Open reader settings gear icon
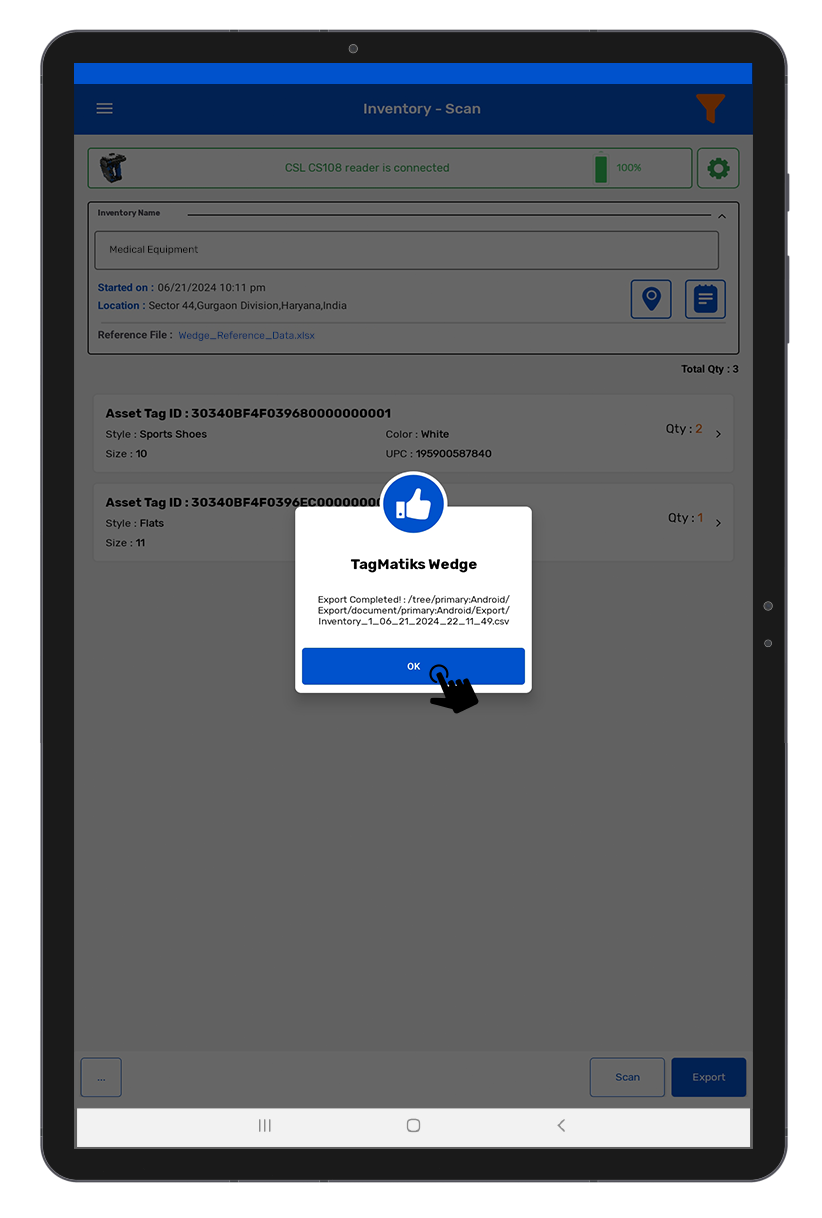 pos(718,168)
